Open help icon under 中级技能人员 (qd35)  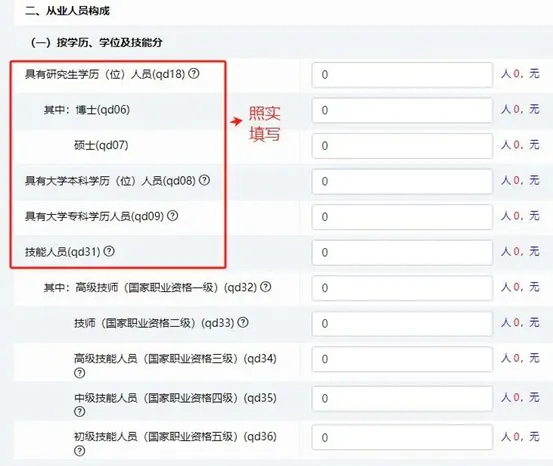point(80,412)
